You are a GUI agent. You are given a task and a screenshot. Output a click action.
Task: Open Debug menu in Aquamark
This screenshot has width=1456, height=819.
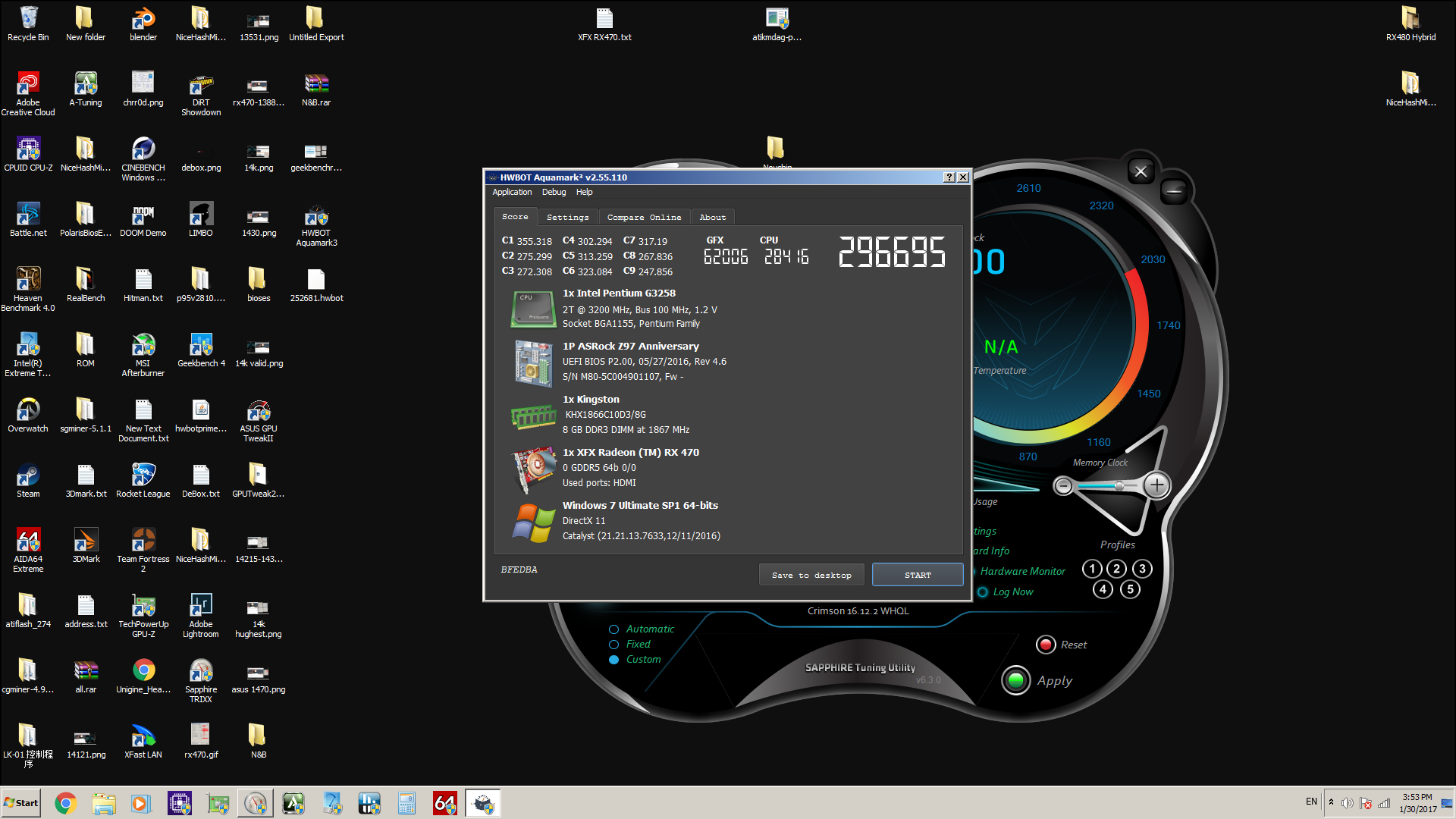554,192
